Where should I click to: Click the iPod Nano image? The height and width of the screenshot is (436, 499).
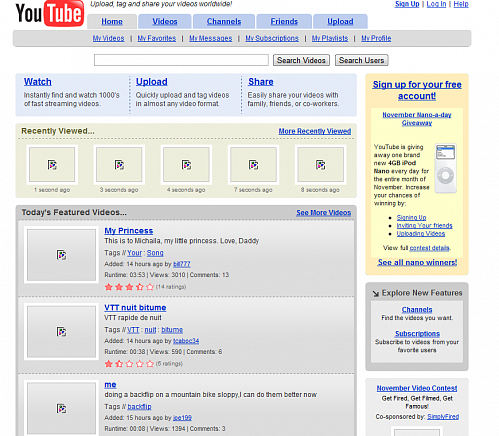pos(446,168)
